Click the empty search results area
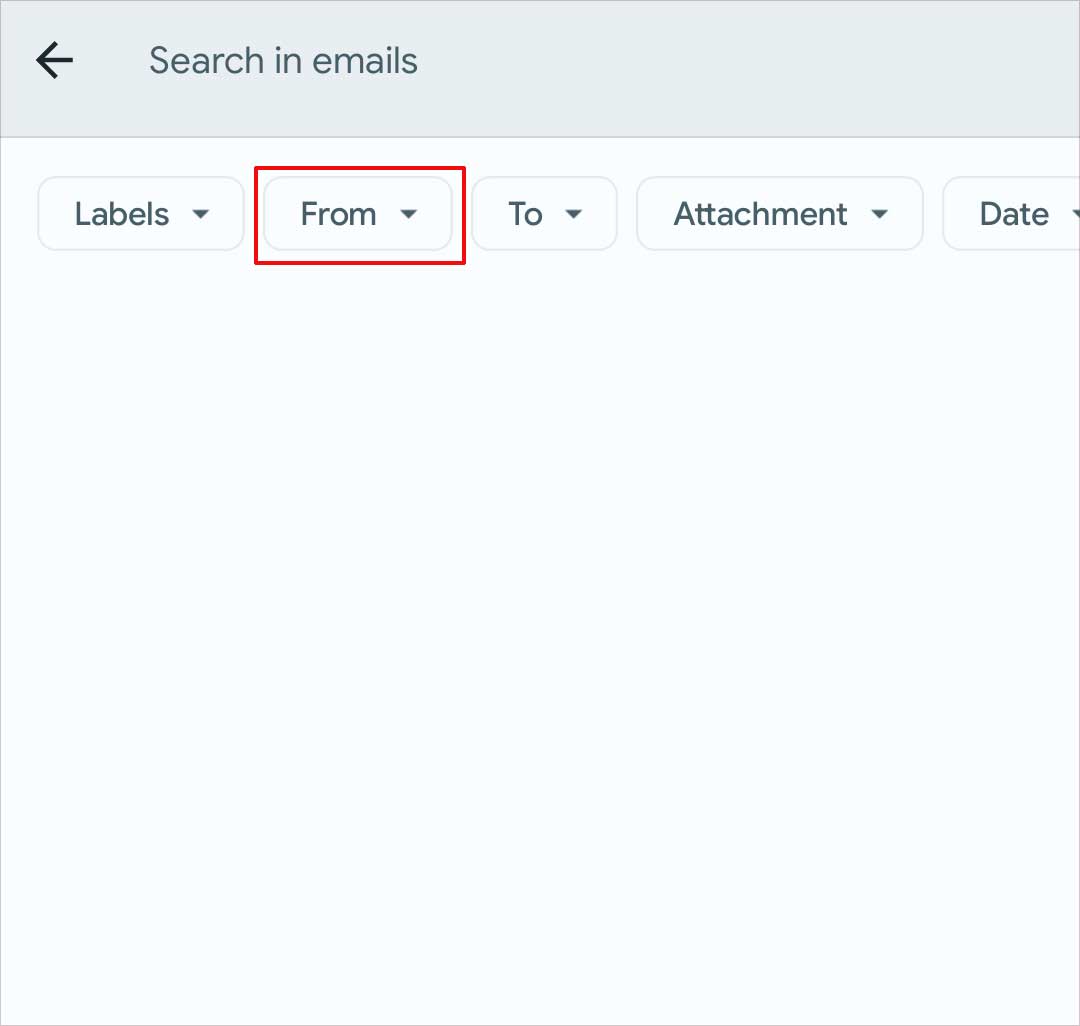 point(540,640)
